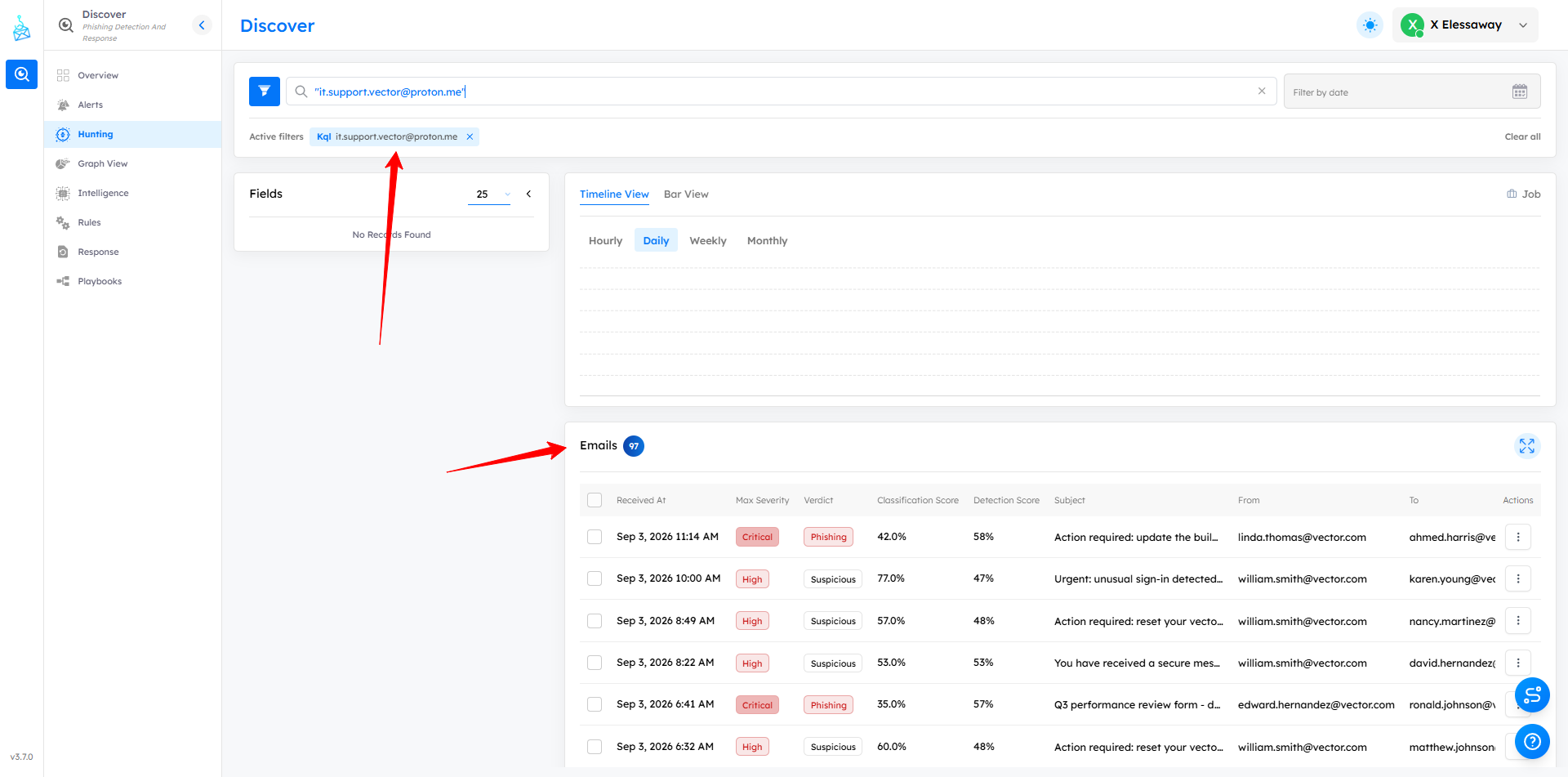The width and height of the screenshot is (1568, 777).
Task: Check the Sep 3, 2026 11:14 AM email row
Action: point(595,537)
